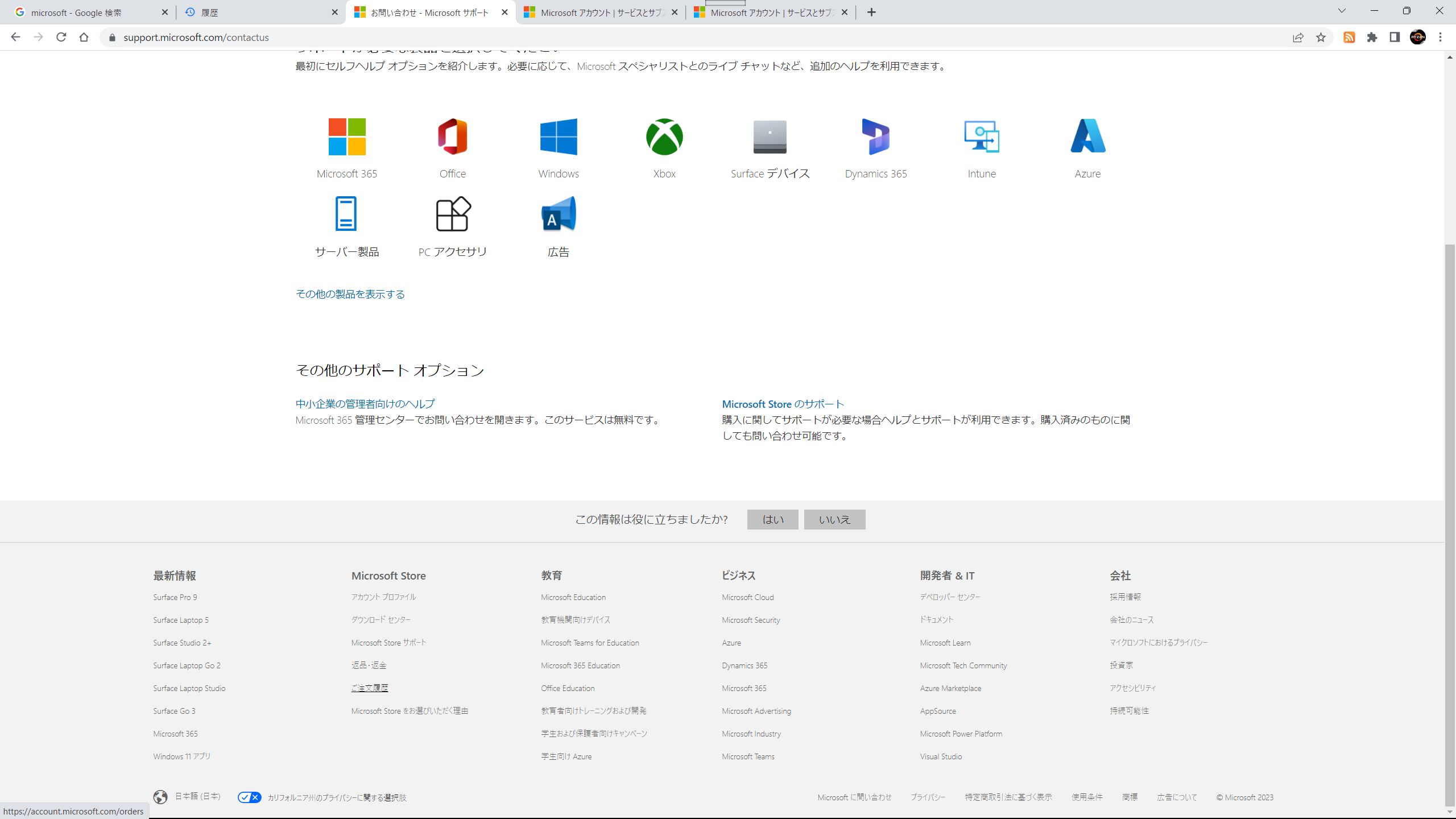The image size is (1456, 819).
Task: Open 返品・返金 footer link
Action: point(369,665)
